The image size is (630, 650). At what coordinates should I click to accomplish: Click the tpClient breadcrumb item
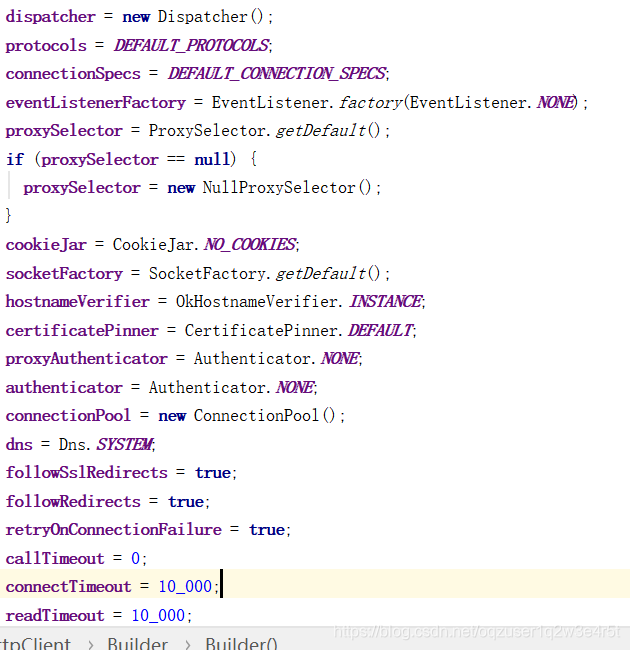coord(35,644)
